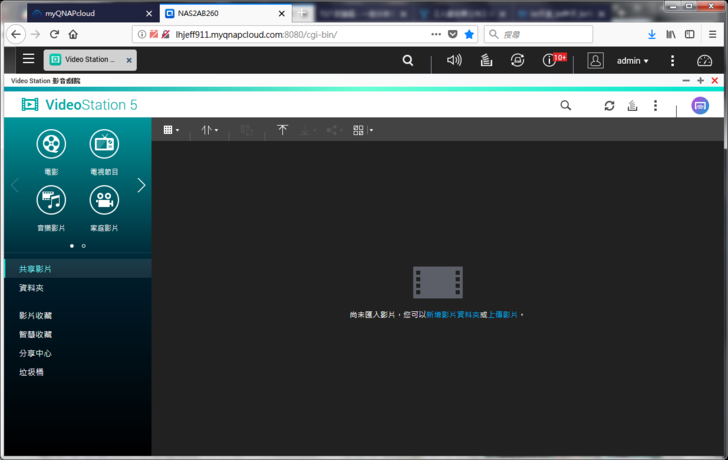Click the purple multi-zone streaming icon

(700, 105)
